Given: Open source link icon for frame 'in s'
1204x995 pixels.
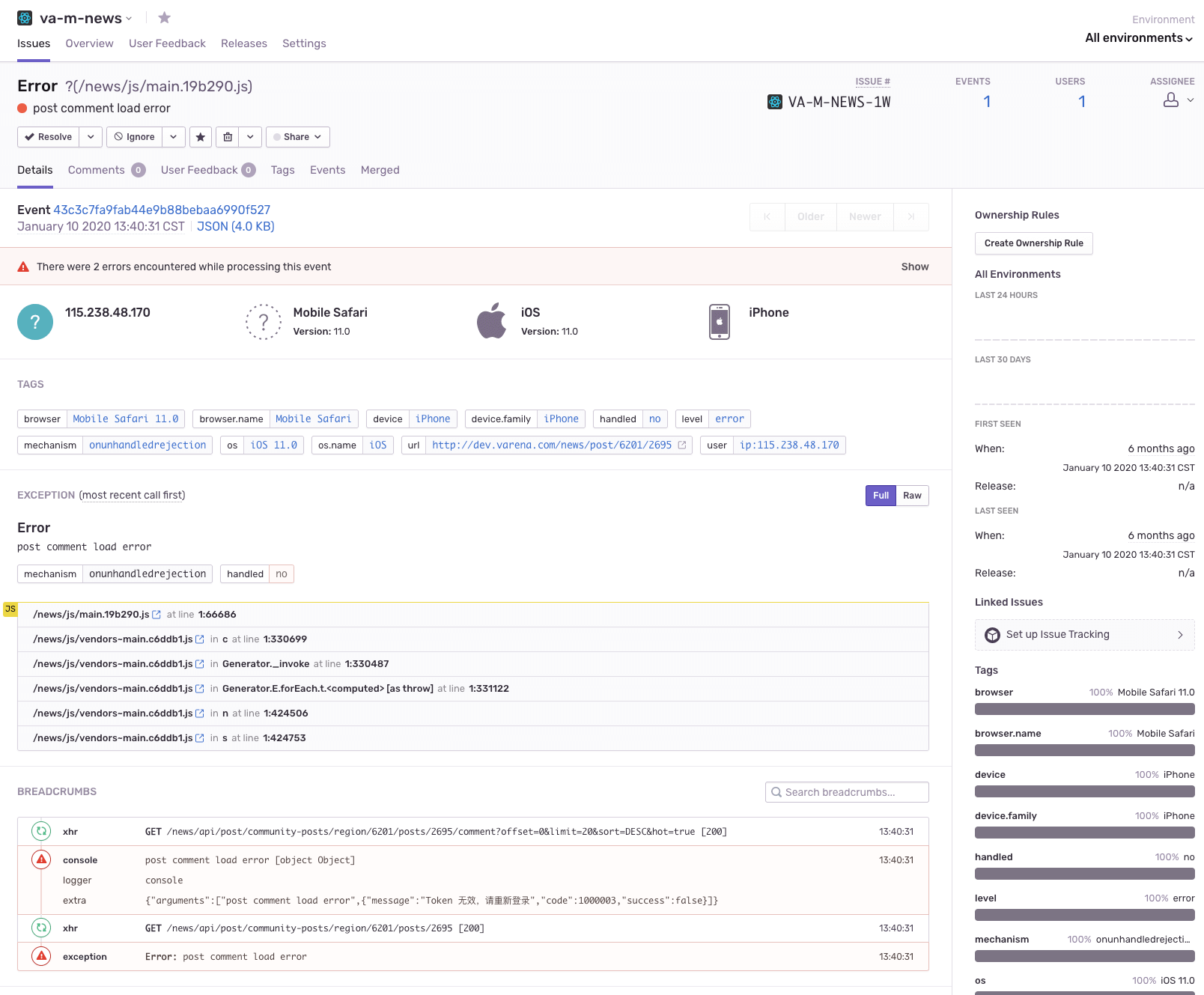Looking at the screenshot, I should [x=200, y=738].
